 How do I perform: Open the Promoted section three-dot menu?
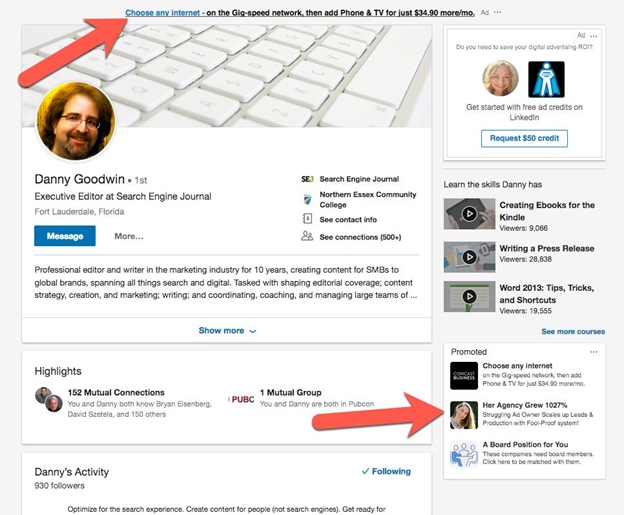[594, 352]
